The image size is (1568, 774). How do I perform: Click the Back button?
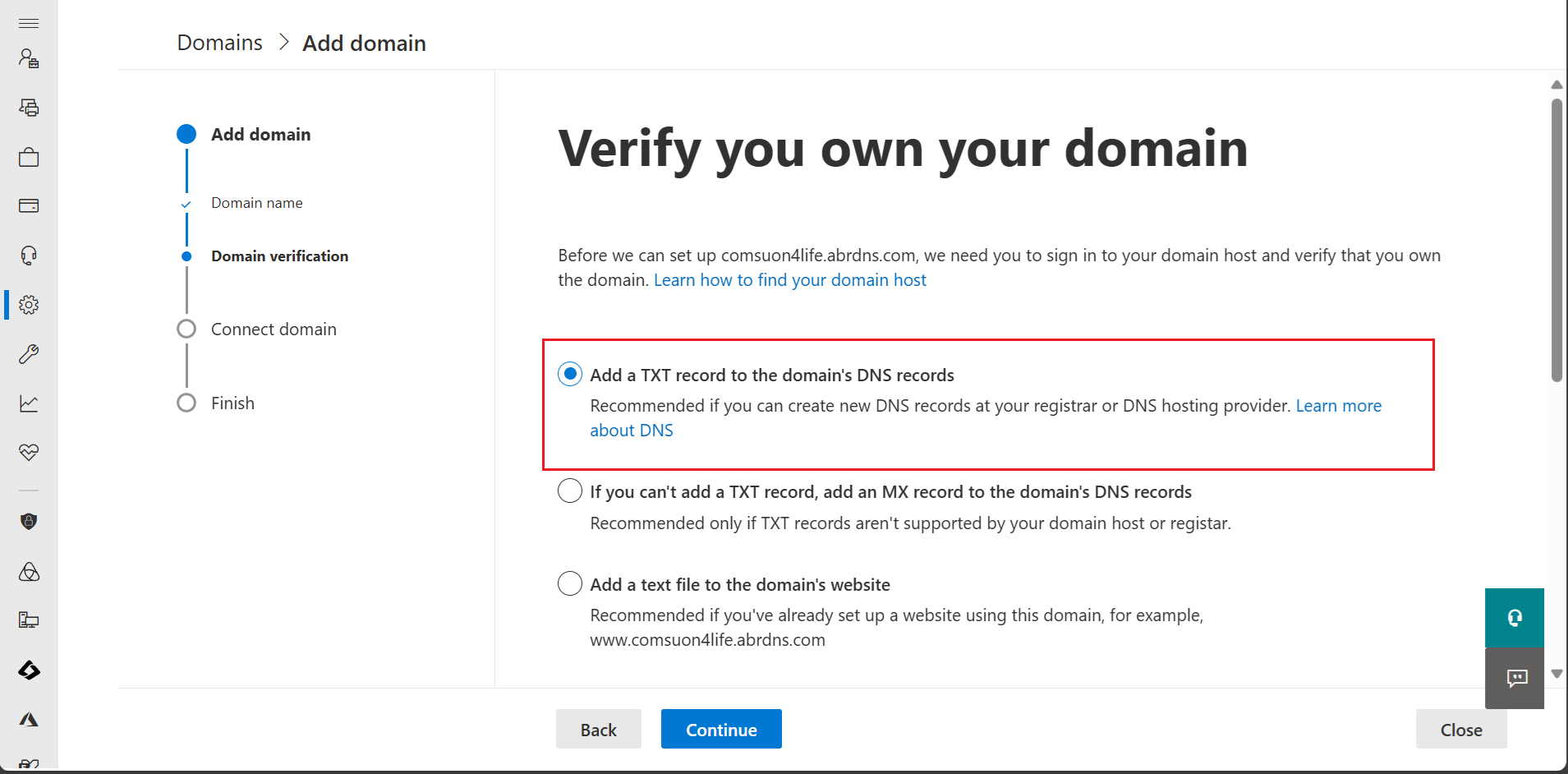click(599, 729)
